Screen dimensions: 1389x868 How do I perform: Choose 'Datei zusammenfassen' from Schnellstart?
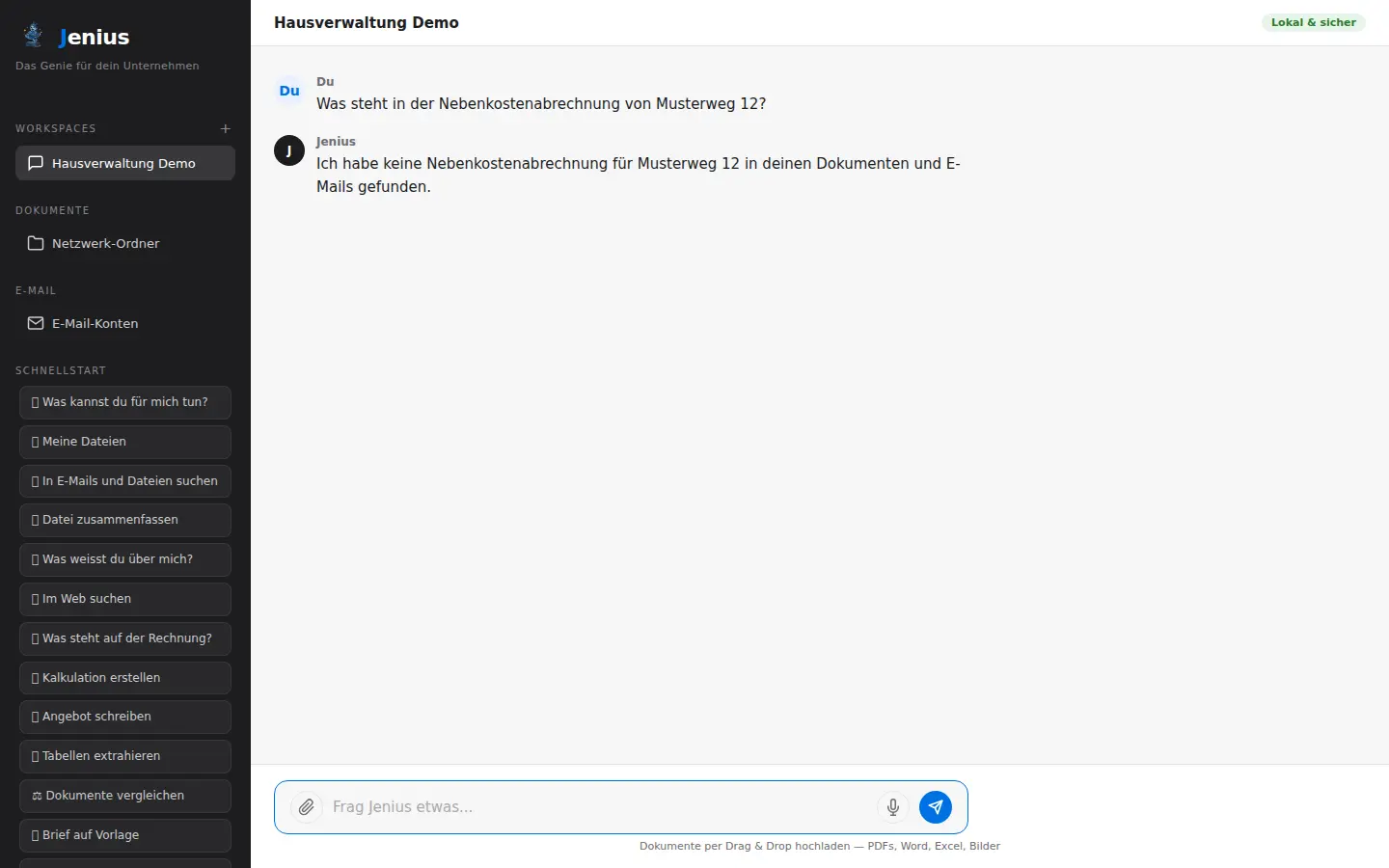click(124, 520)
